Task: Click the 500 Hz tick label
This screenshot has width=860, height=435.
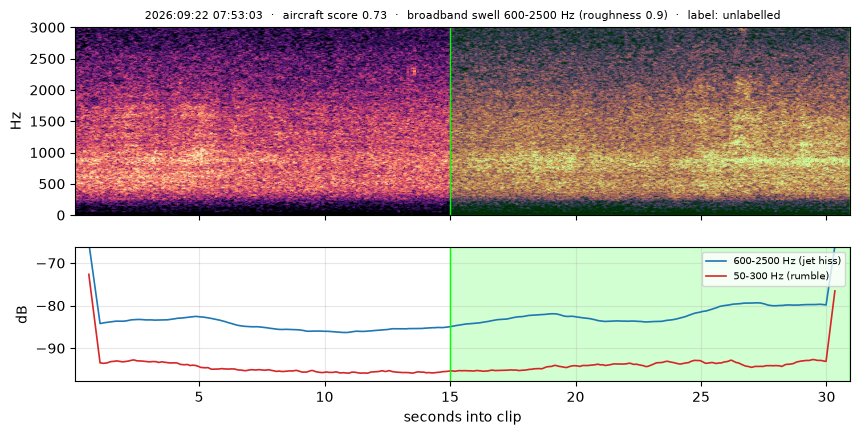Action: tap(53, 184)
